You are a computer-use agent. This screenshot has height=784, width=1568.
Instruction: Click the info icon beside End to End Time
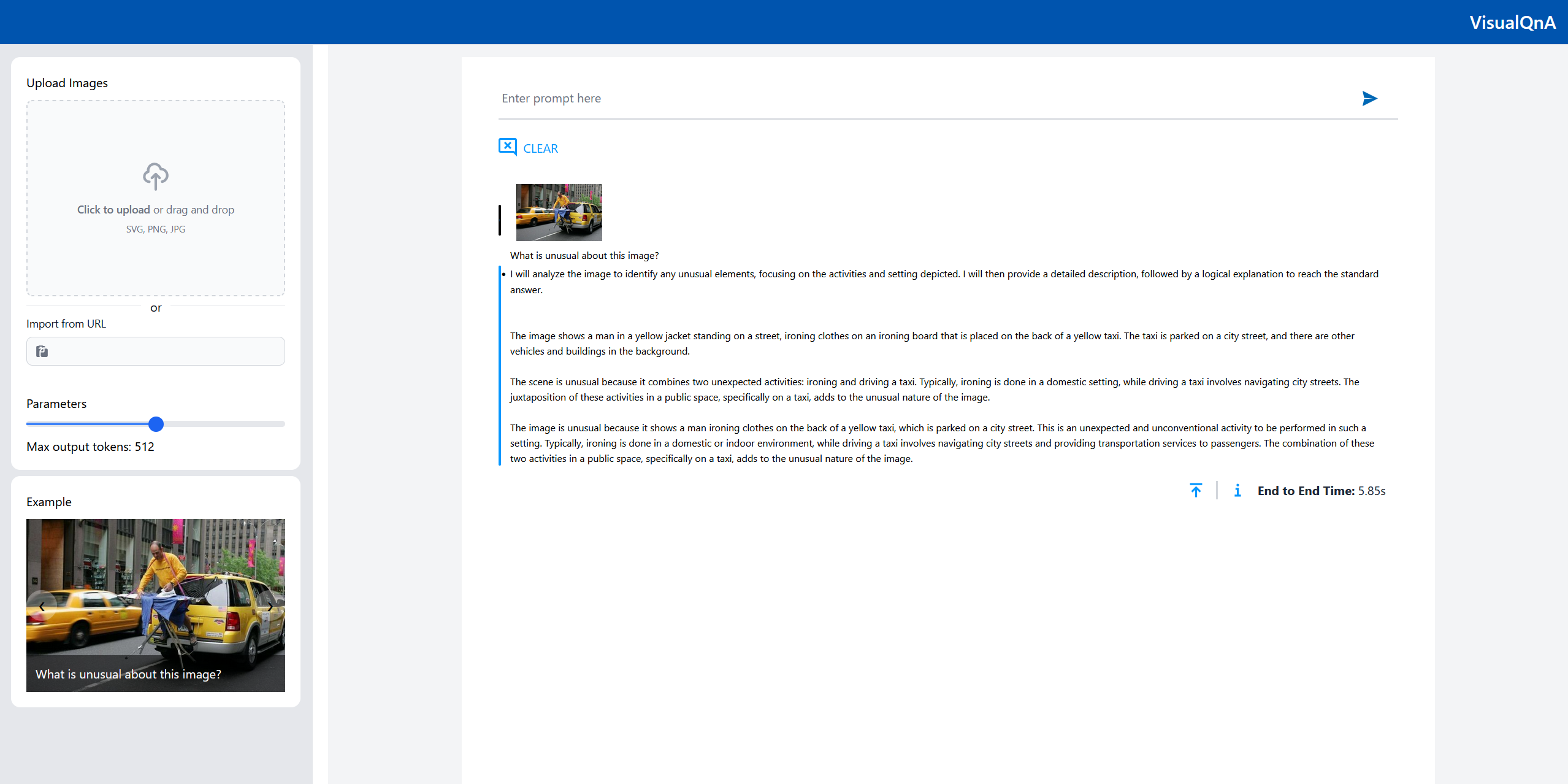pos(1237,491)
